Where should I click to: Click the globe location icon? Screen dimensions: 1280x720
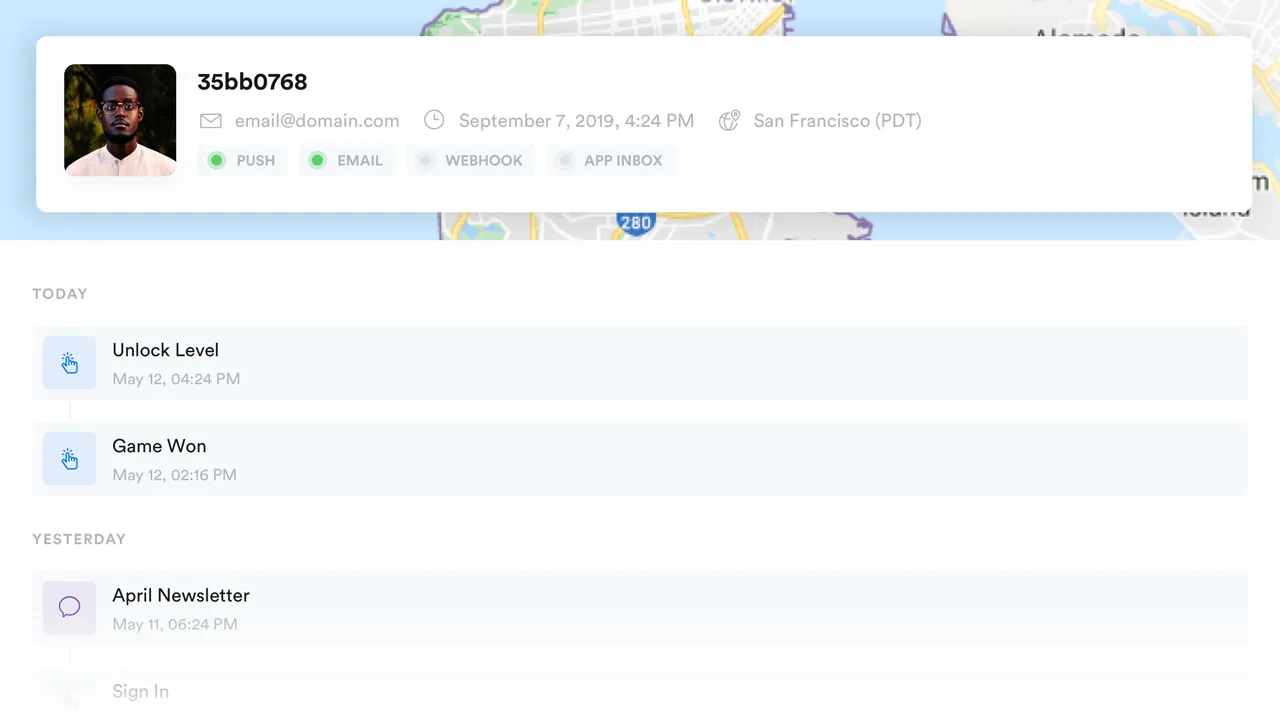click(x=729, y=121)
